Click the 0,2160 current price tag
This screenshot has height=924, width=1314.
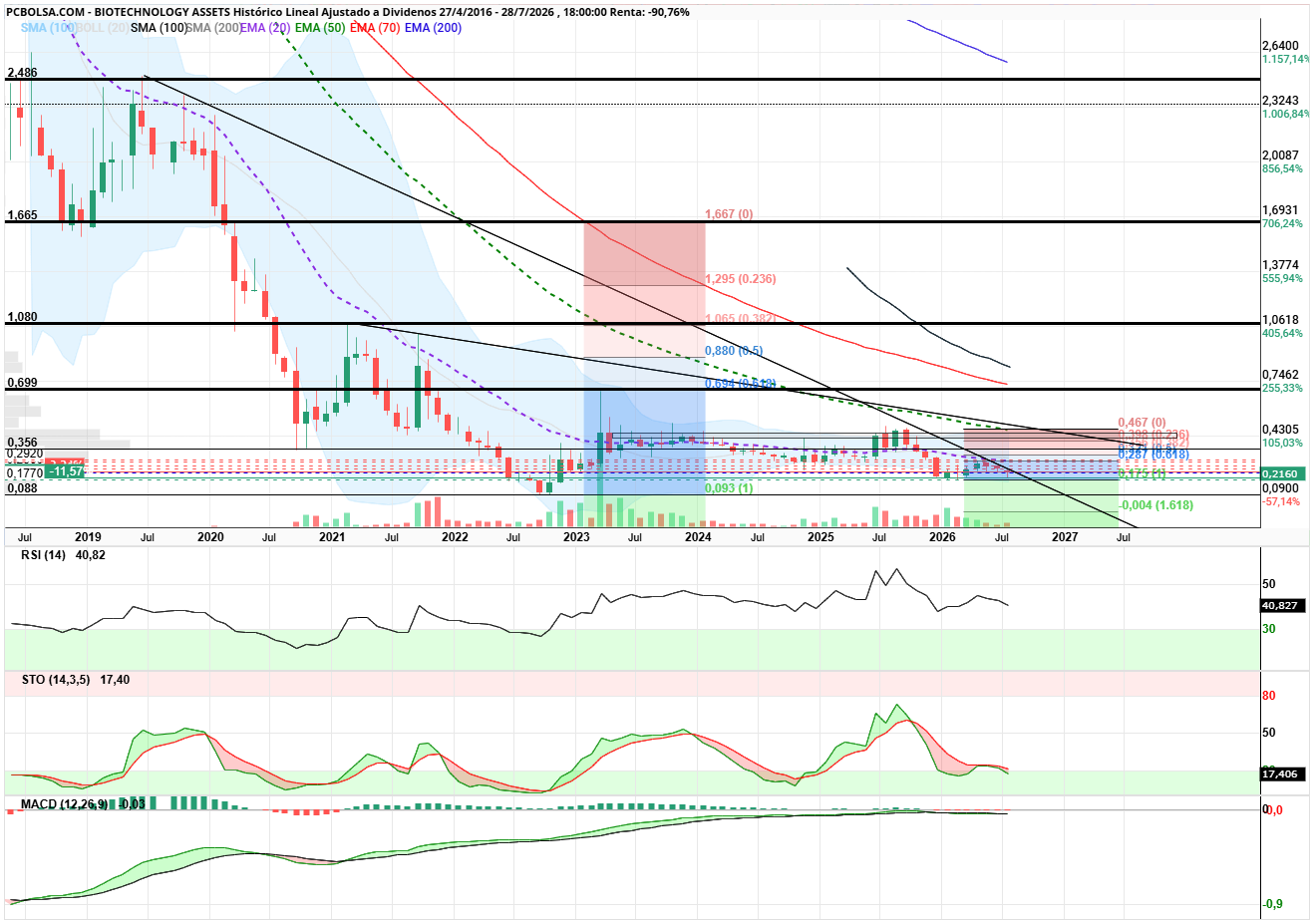[x=1281, y=474]
